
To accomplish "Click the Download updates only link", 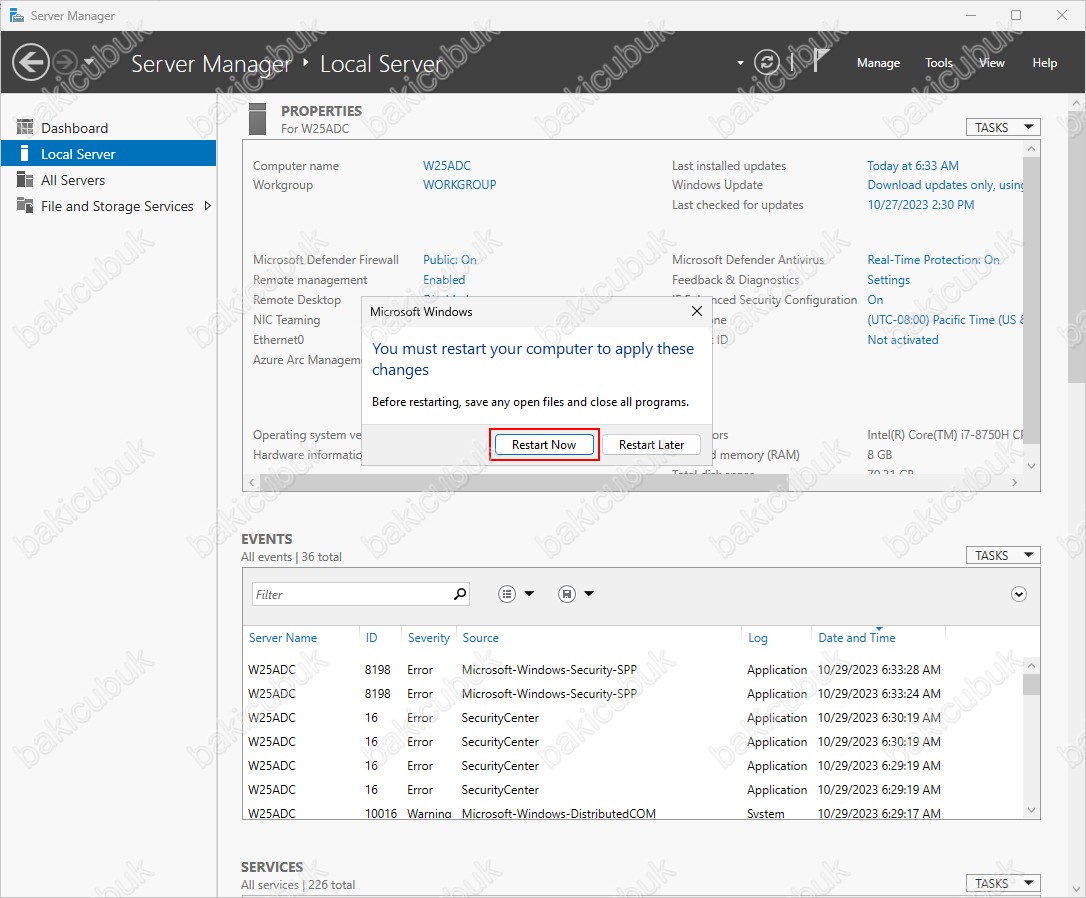I will coord(945,185).
